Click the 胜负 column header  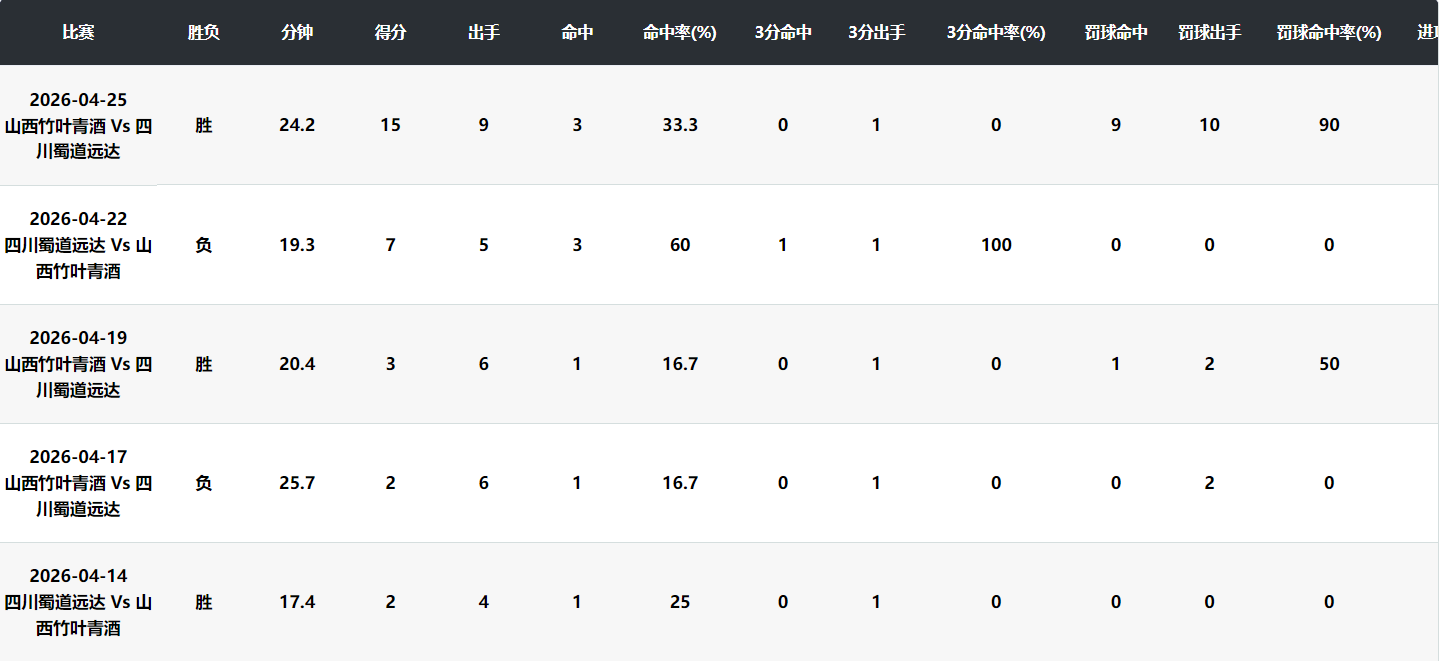[x=203, y=33]
